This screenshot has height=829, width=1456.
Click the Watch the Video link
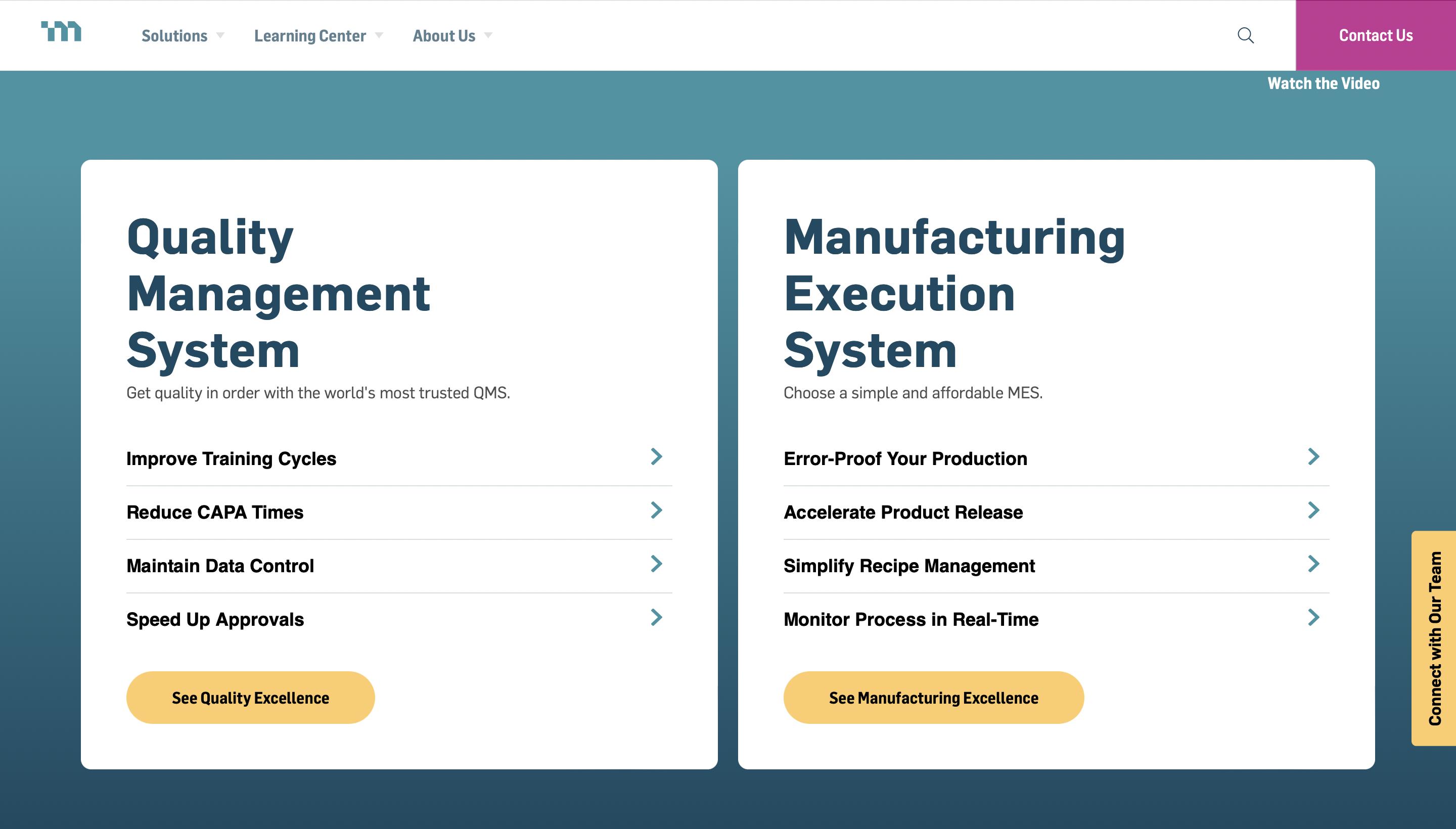click(1324, 84)
